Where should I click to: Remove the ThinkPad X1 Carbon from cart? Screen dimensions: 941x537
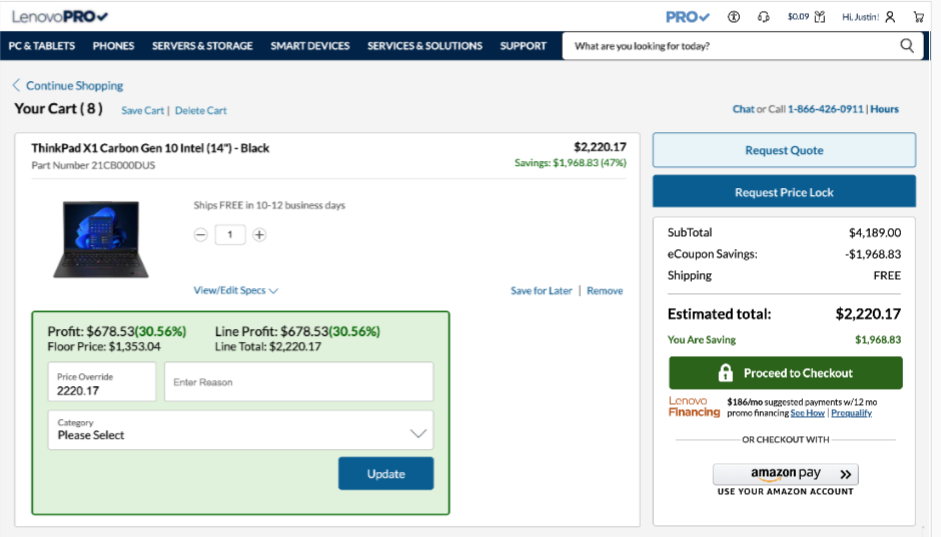(x=604, y=290)
